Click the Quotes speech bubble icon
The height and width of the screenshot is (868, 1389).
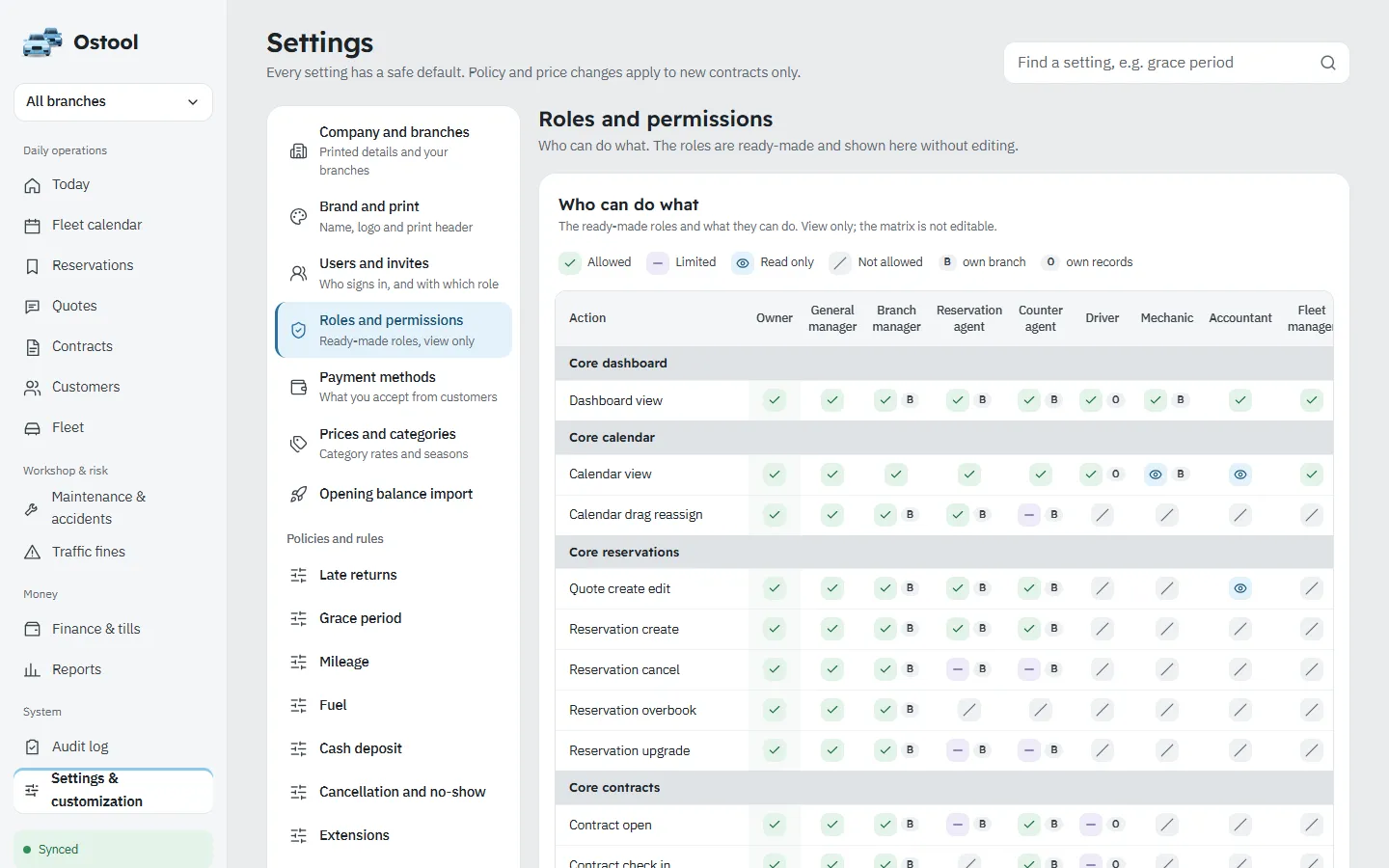33,307
